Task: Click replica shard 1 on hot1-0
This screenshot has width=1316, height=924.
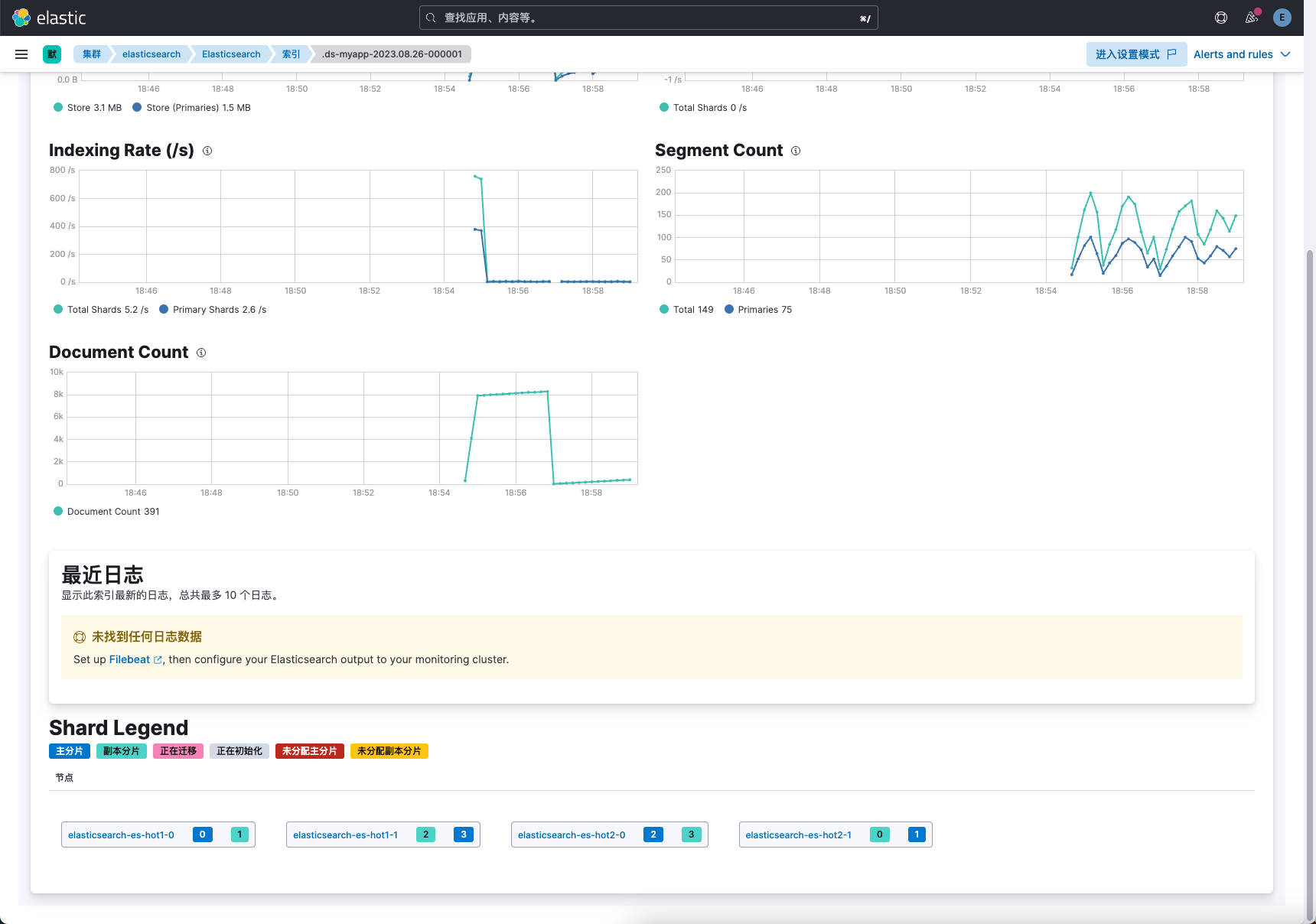Action: point(239,835)
